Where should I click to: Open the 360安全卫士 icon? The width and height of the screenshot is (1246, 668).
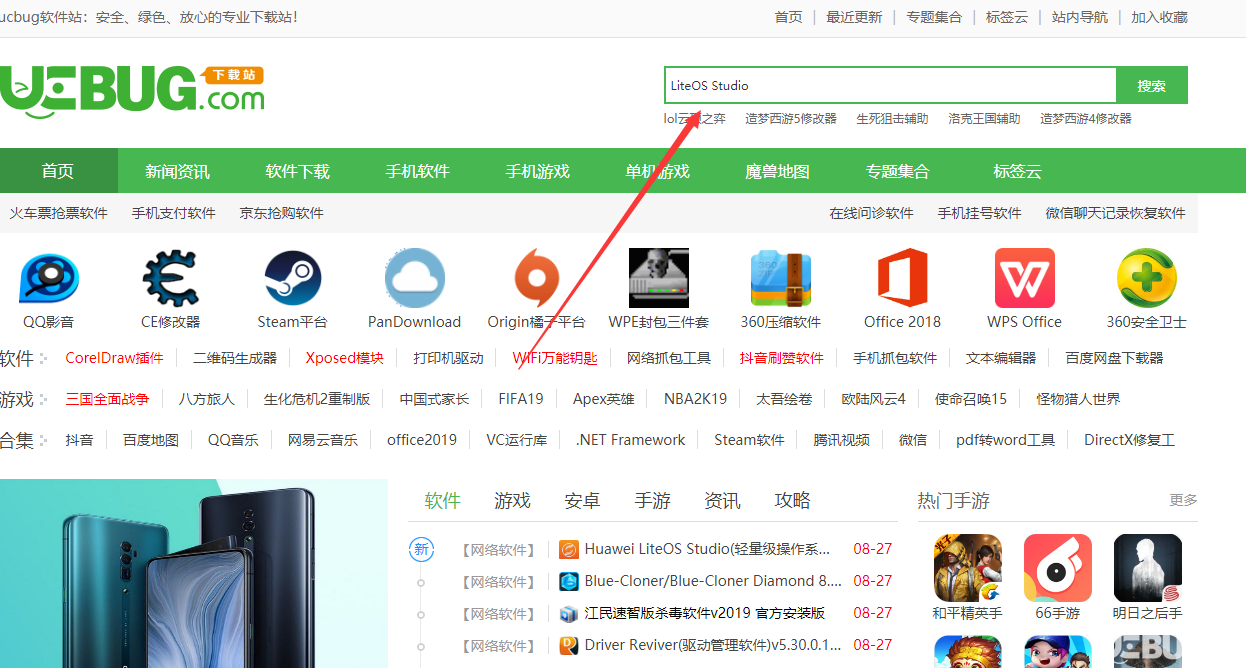[x=1146, y=278]
